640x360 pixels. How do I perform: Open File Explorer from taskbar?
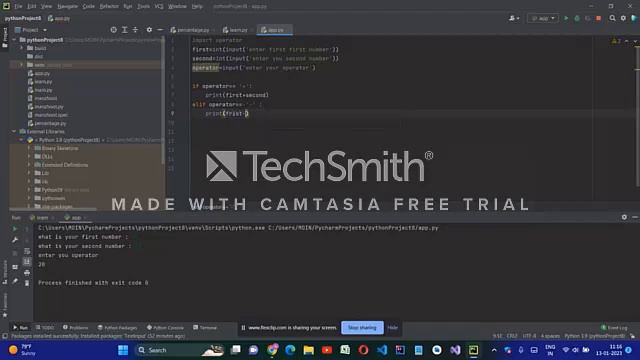point(309,350)
